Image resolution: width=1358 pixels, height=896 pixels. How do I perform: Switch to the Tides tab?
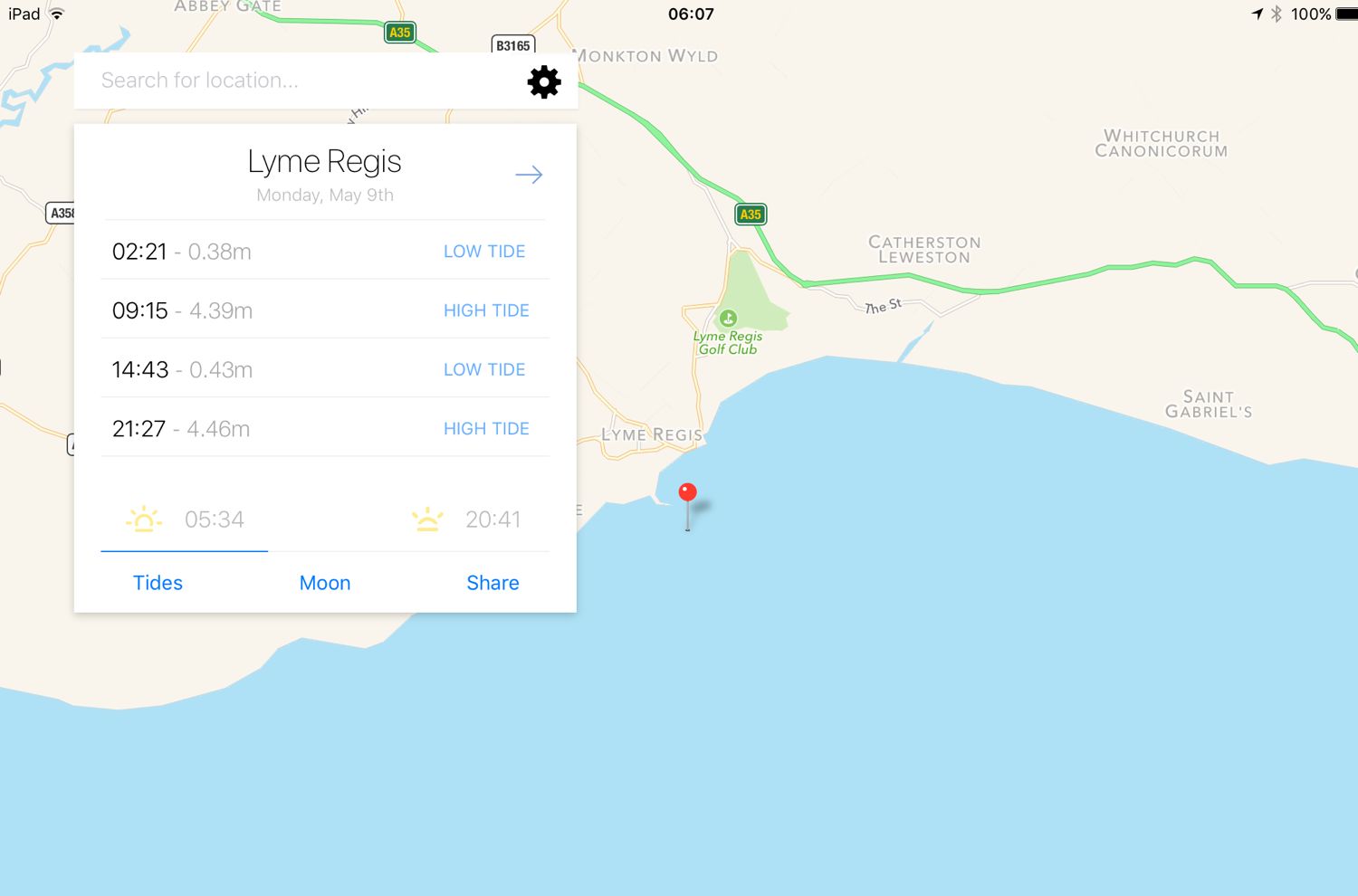click(158, 583)
